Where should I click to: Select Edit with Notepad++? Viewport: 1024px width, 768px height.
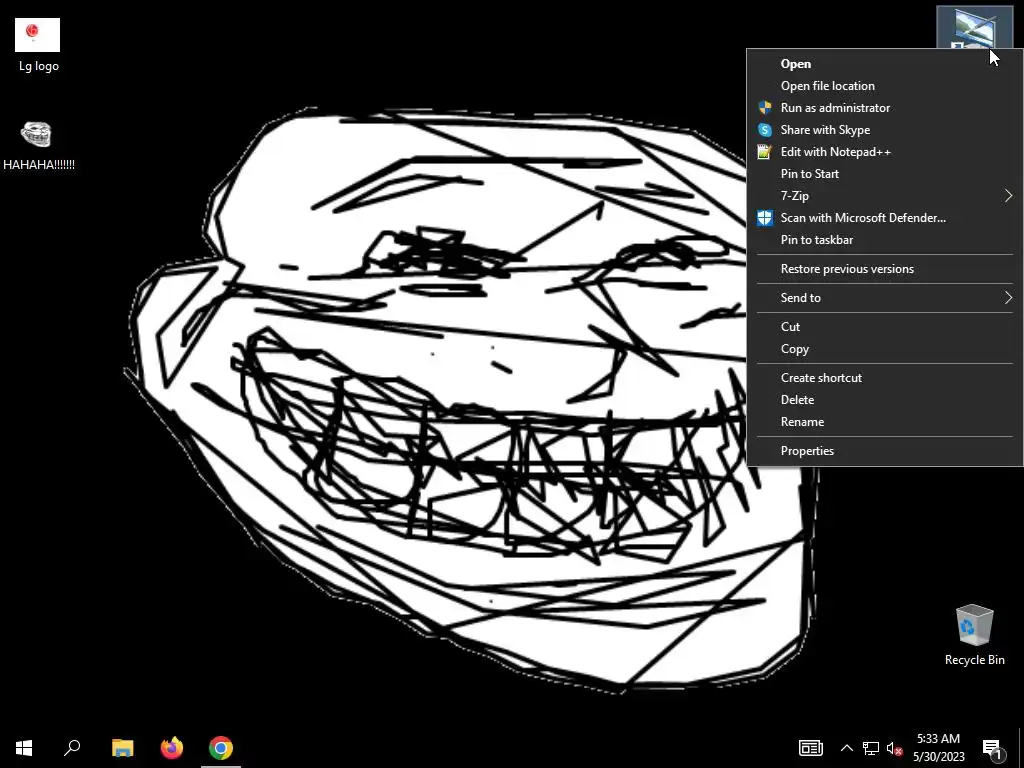click(884, 152)
